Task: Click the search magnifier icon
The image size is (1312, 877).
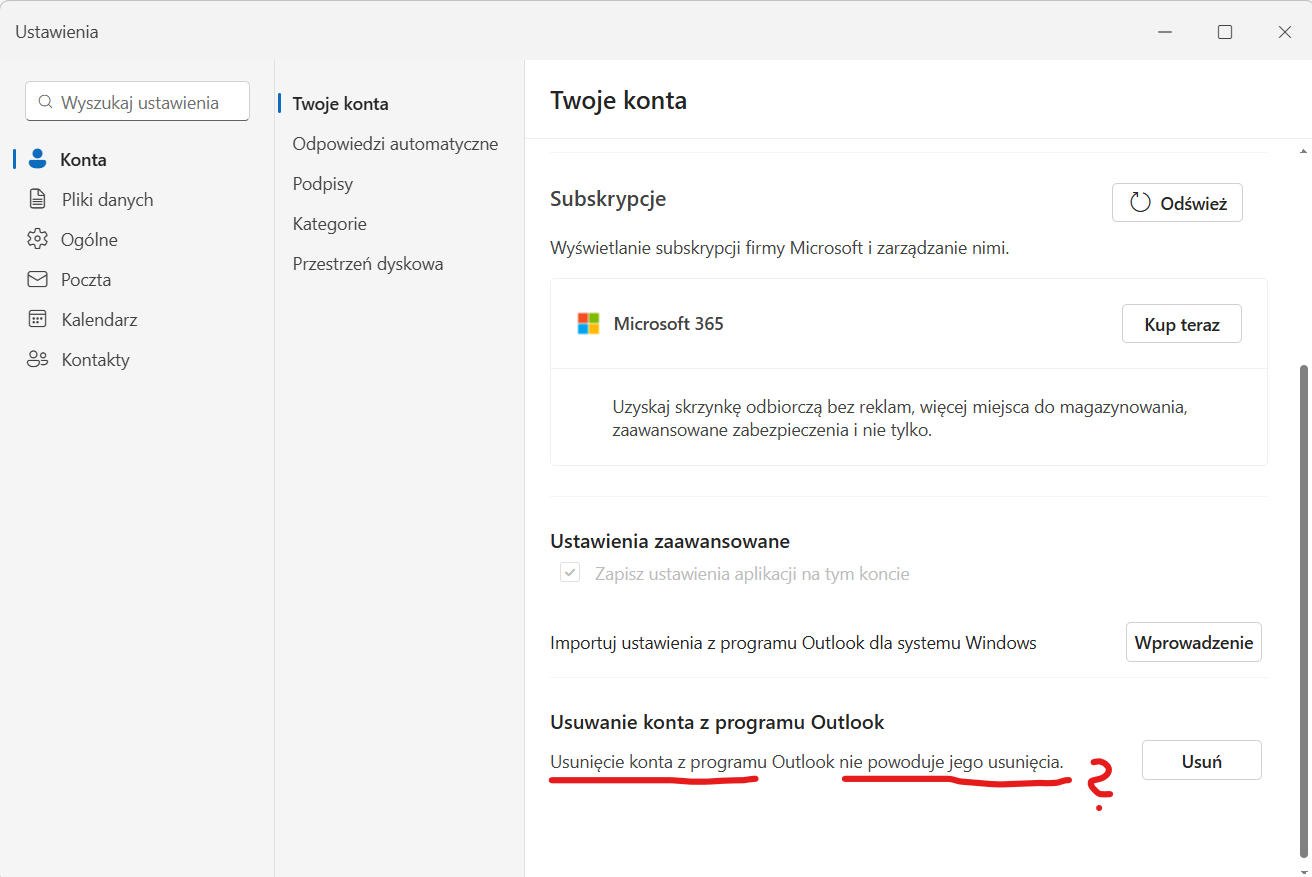Action: coord(45,102)
